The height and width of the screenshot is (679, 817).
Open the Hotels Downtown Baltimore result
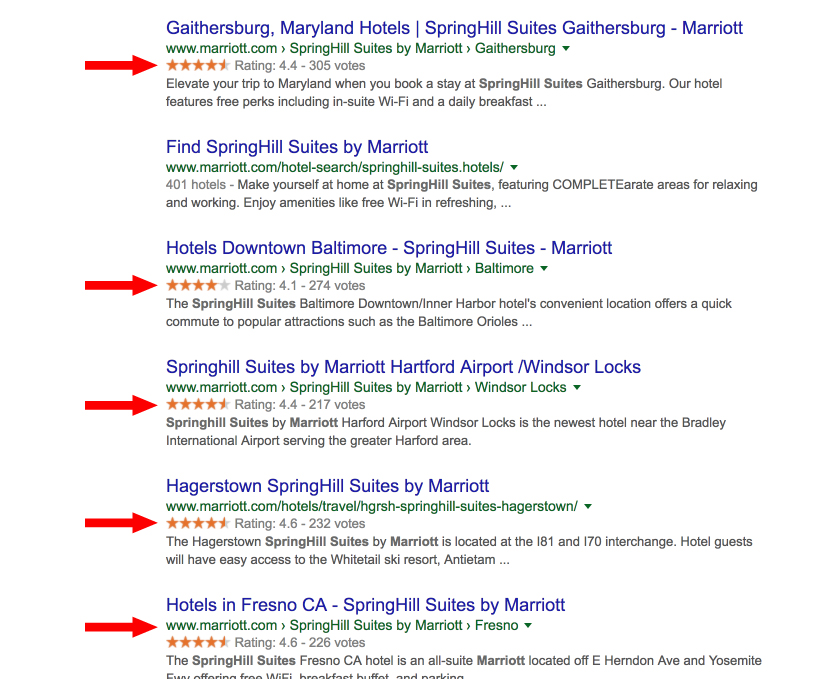click(389, 248)
